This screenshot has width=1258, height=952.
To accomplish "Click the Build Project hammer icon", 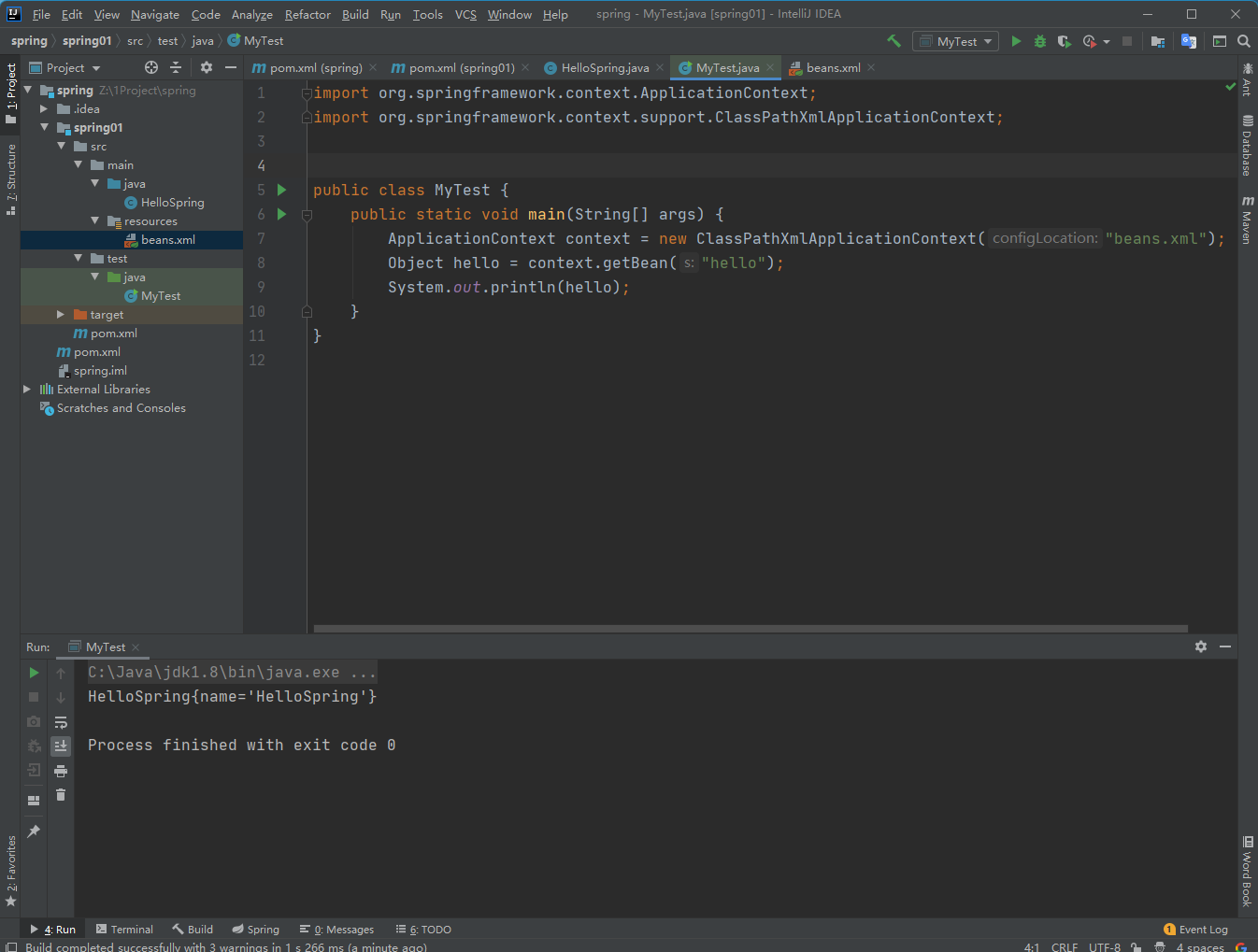I will pos(893,41).
